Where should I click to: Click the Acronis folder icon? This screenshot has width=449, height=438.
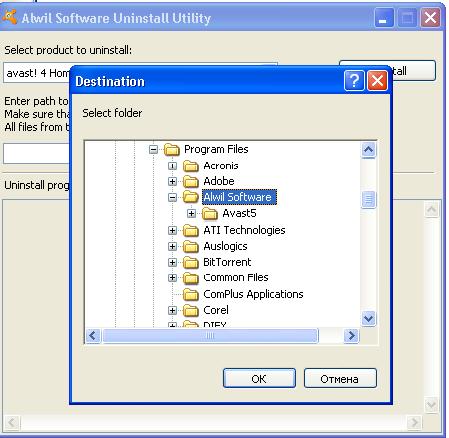tap(191, 166)
